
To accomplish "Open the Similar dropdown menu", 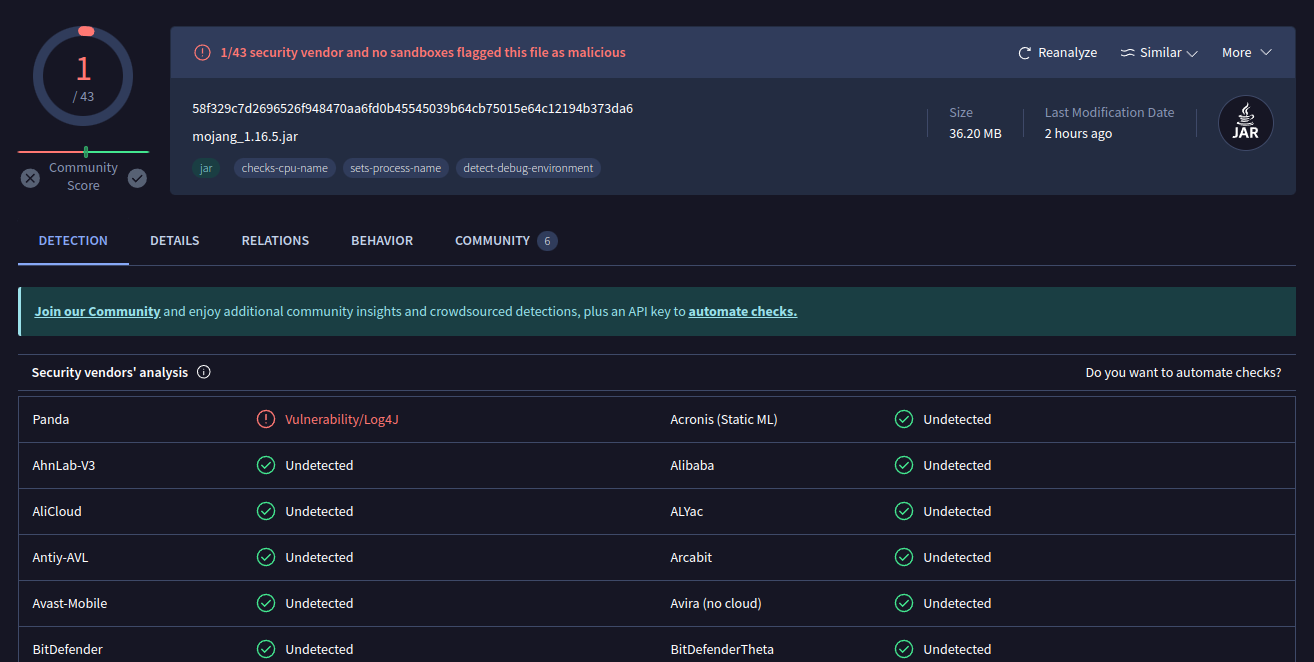I will (1159, 53).
